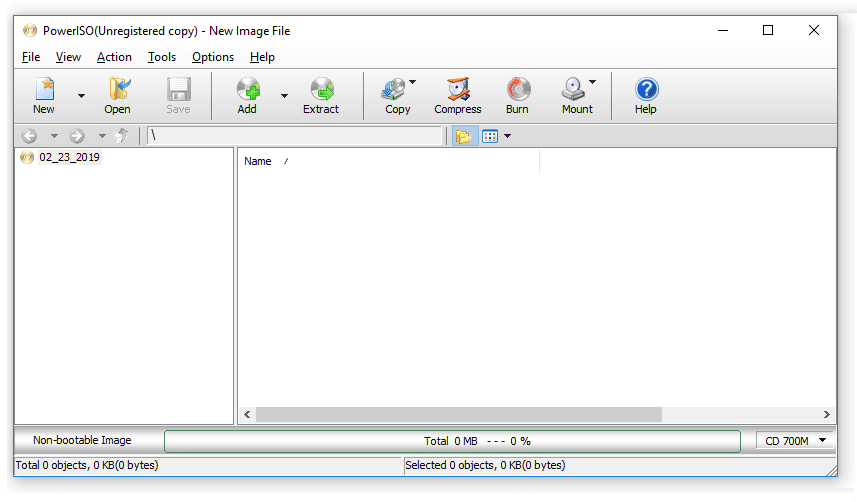Click the Total 0 MB capacity bar
The width and height of the screenshot is (857, 502).
(452, 441)
